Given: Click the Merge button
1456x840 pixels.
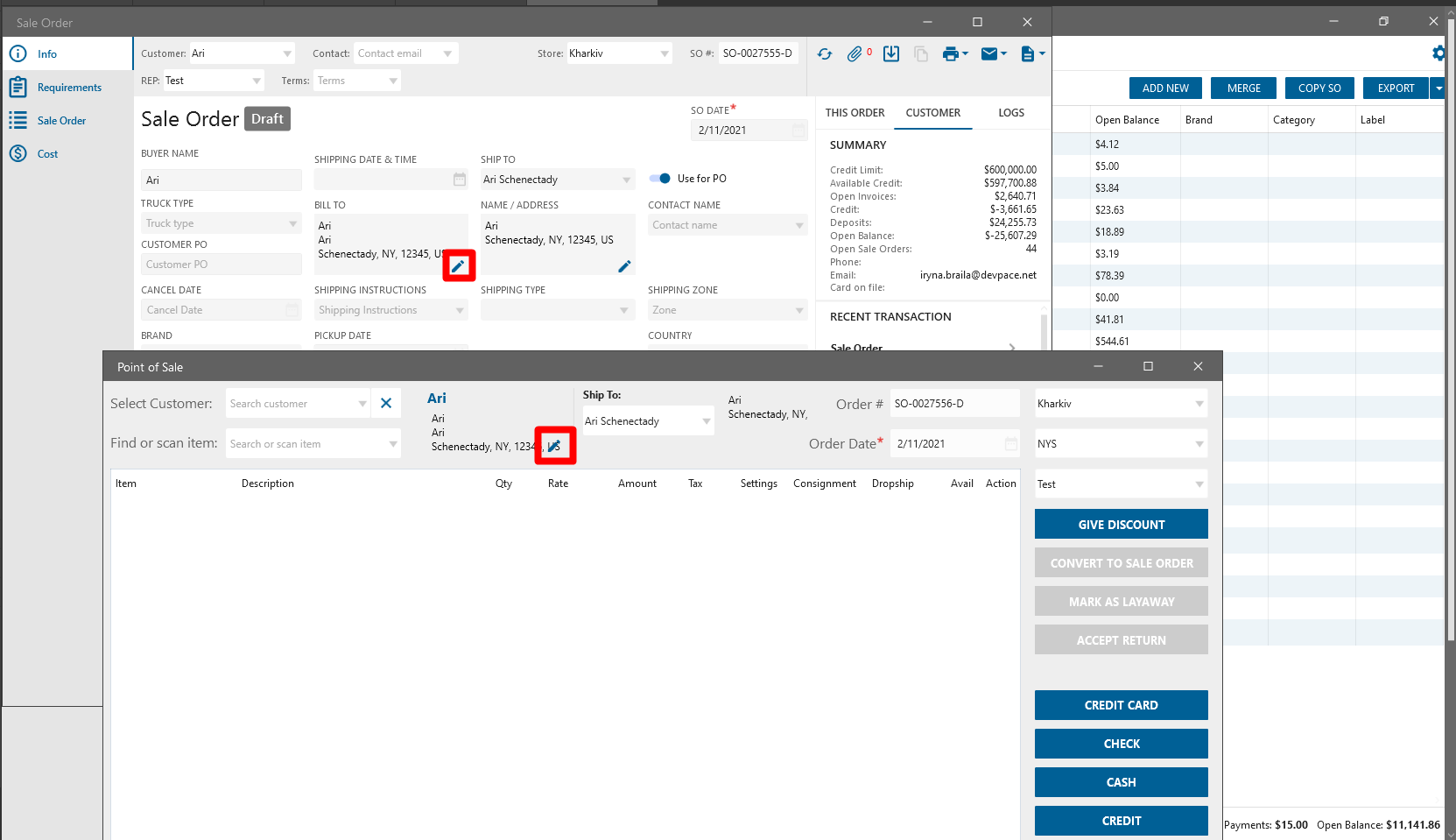Looking at the screenshot, I should tap(1244, 88).
